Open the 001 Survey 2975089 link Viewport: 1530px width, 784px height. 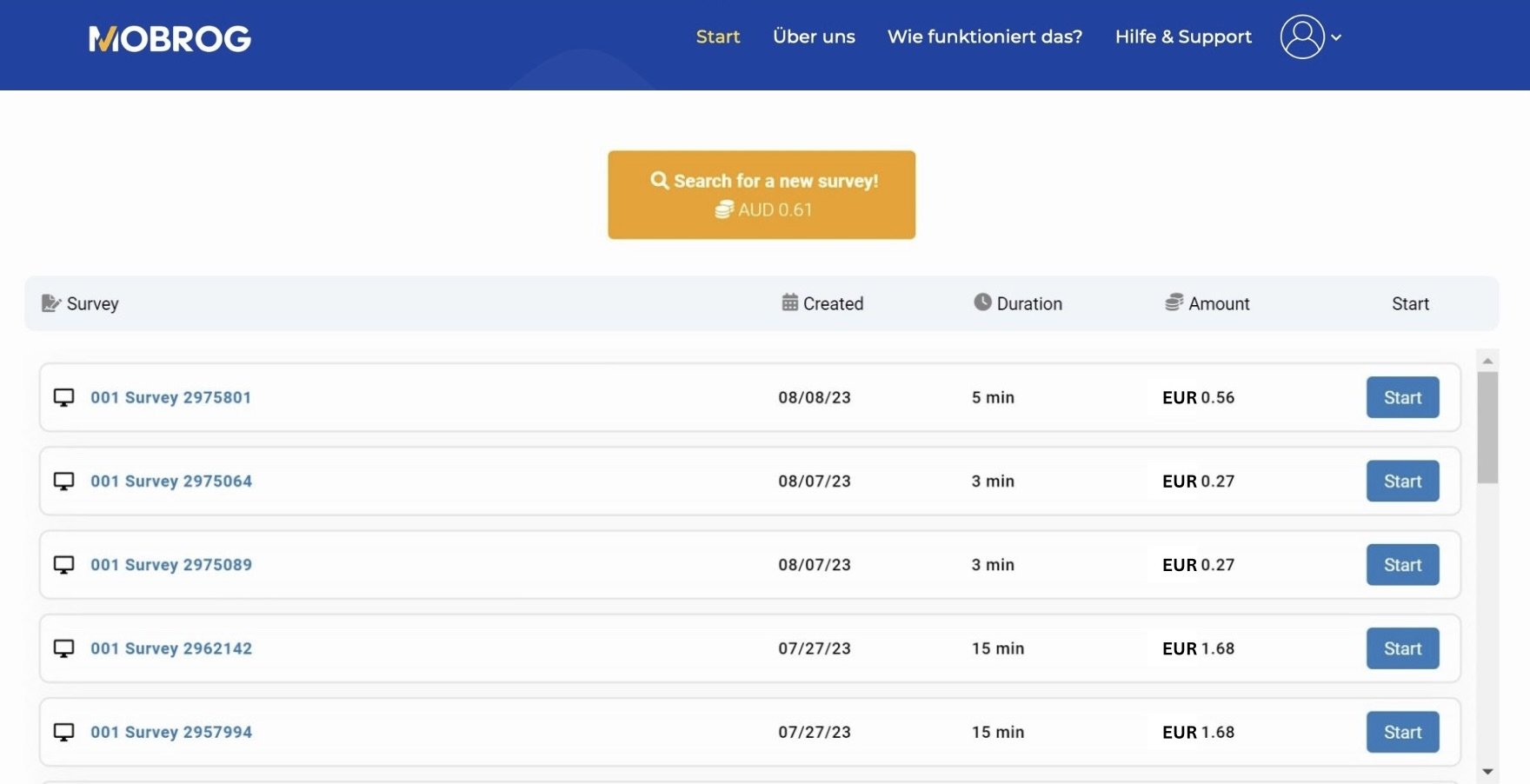[171, 564]
